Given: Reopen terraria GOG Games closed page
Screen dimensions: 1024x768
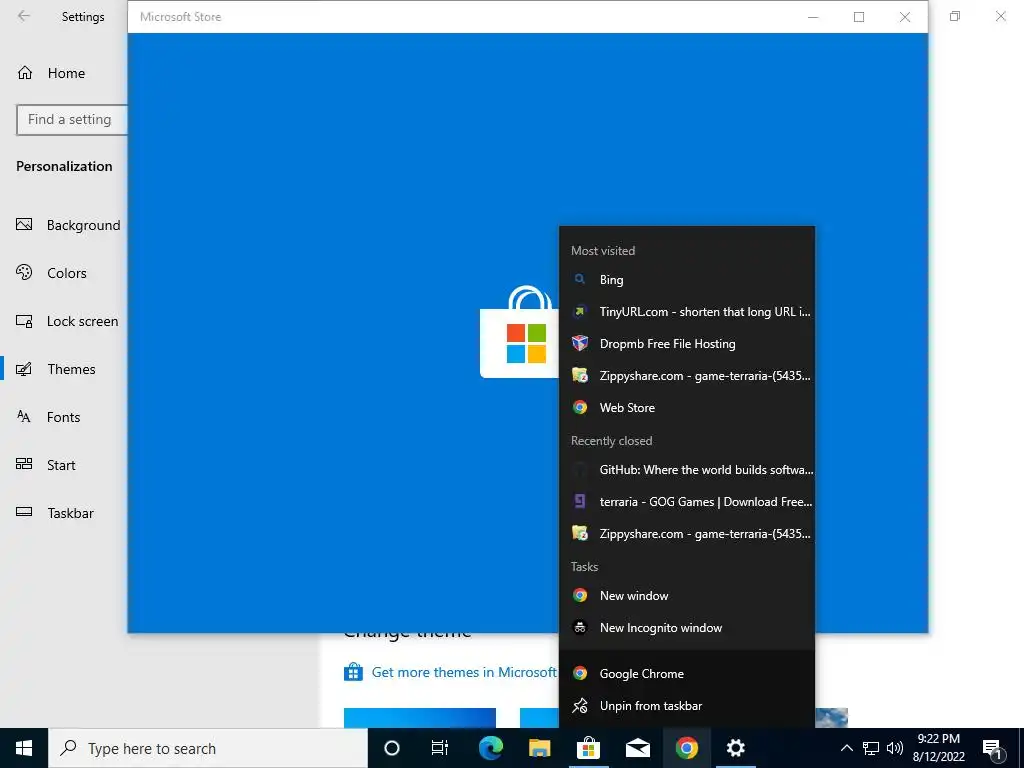Looking at the screenshot, I should pyautogui.click(x=686, y=502).
